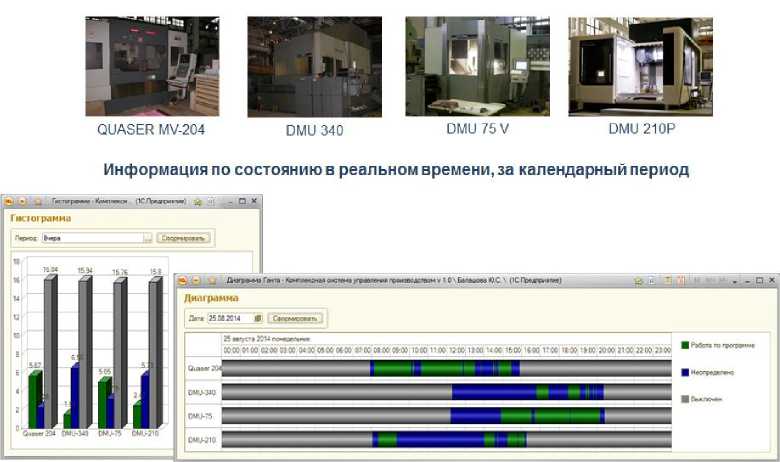This screenshot has width=780, height=462.
Task: Select the DMU 210P machine photo
Action: click(x=641, y=67)
